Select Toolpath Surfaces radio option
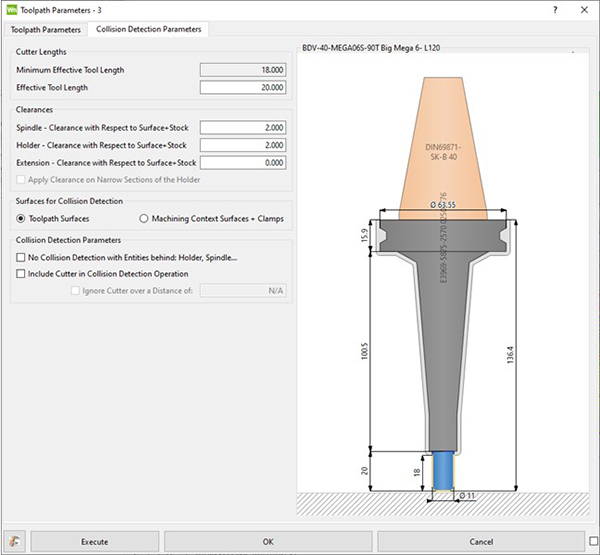 22,218
